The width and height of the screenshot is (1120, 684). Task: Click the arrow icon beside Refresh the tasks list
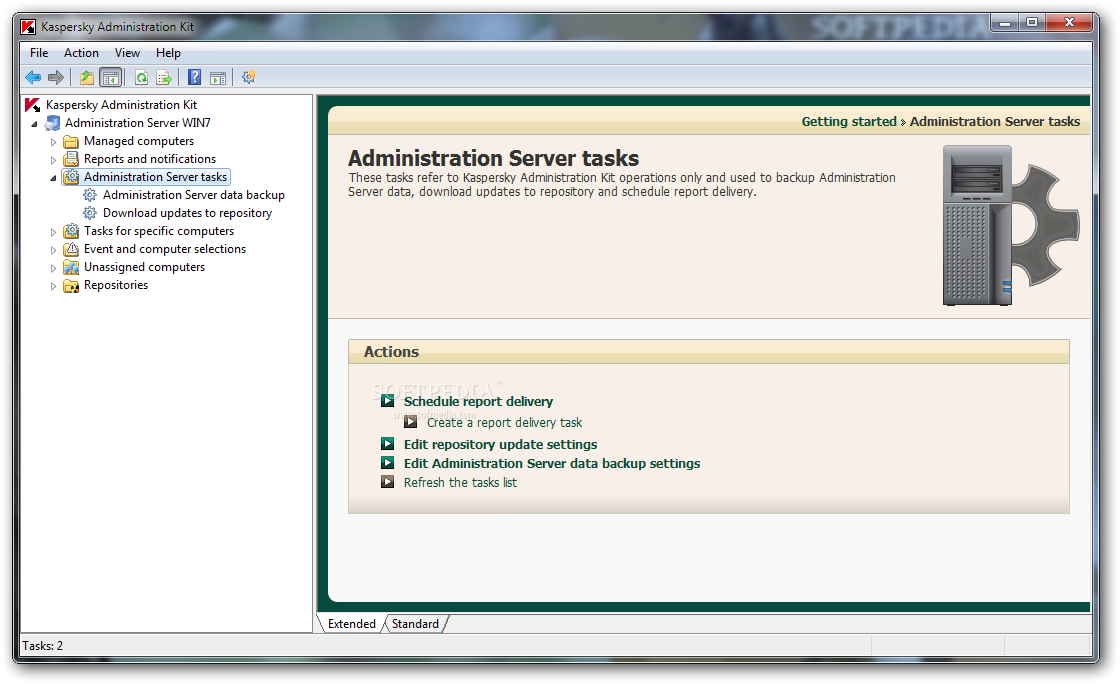(388, 482)
